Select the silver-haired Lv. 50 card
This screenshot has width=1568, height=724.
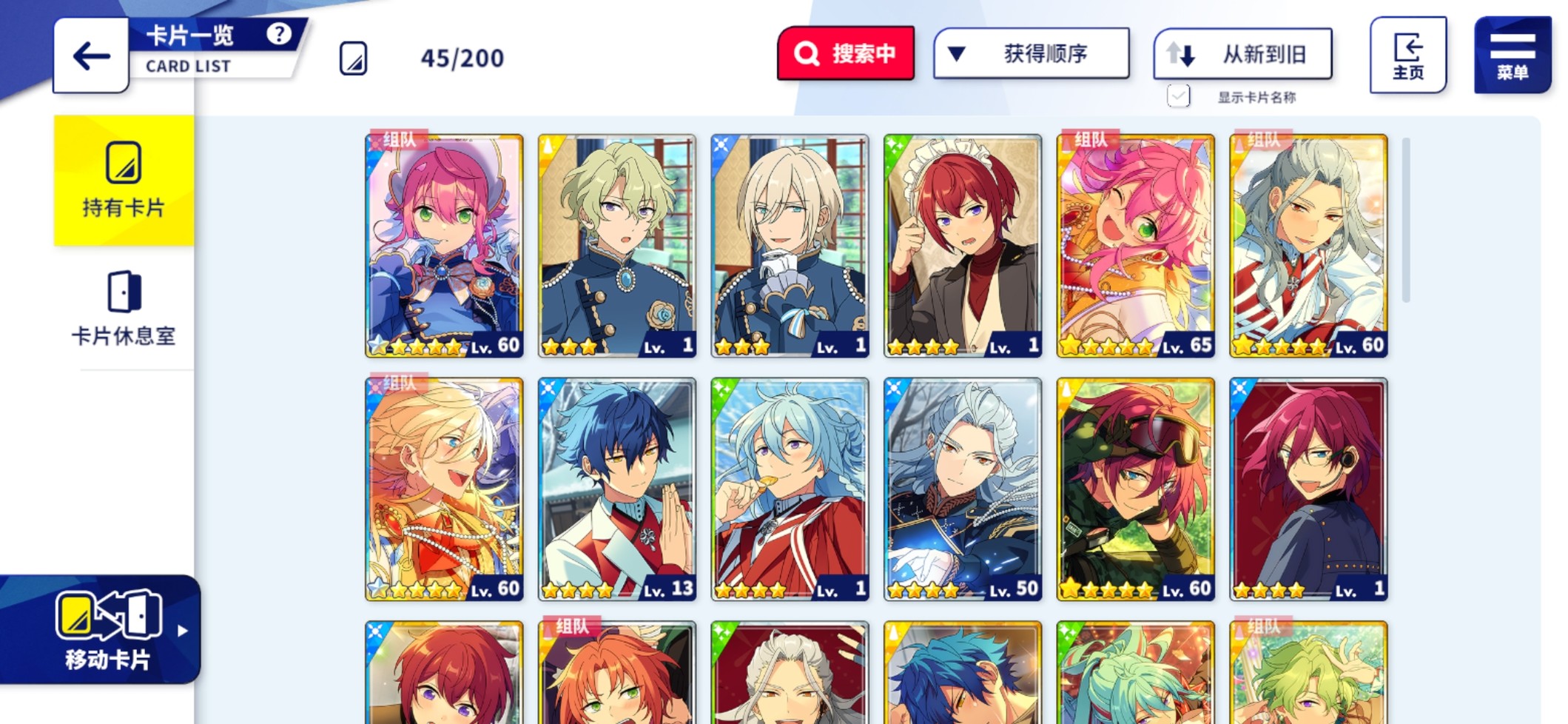click(963, 489)
